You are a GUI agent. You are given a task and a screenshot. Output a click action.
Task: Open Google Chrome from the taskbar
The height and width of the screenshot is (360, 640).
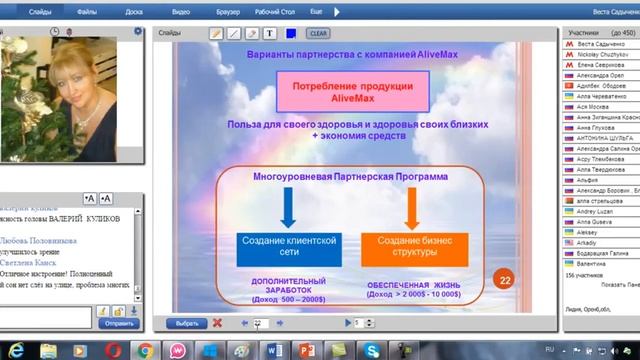pos(145,351)
